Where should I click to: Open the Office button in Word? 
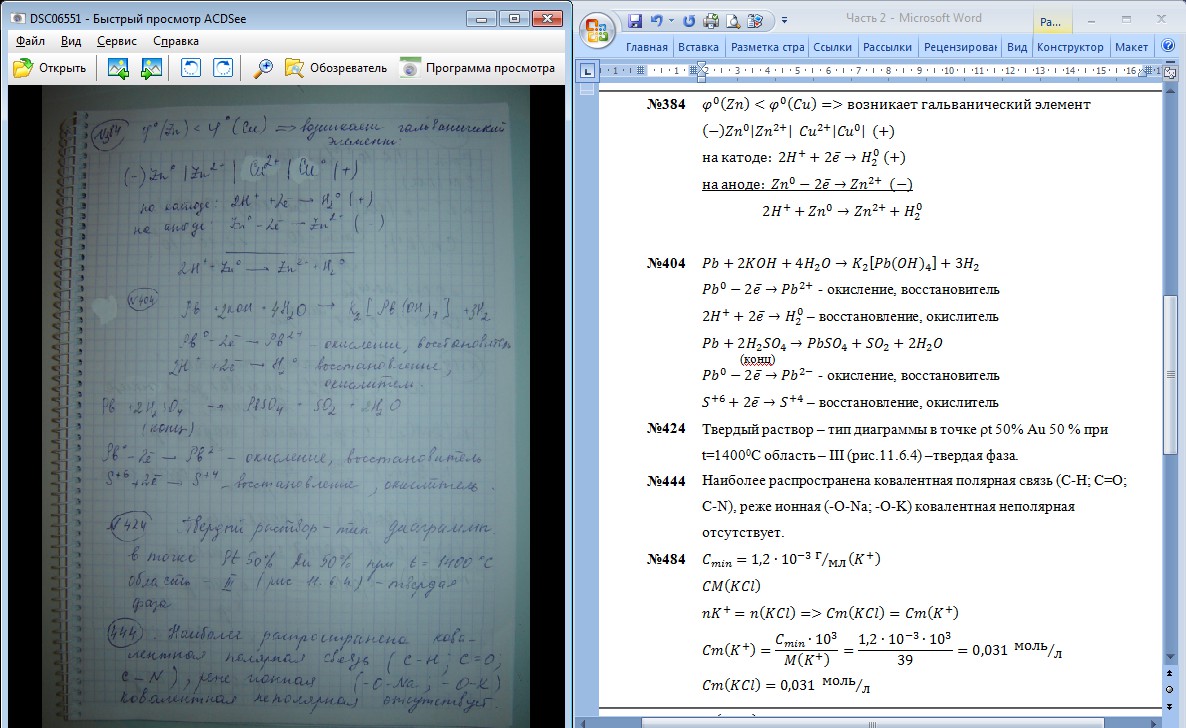(x=597, y=31)
